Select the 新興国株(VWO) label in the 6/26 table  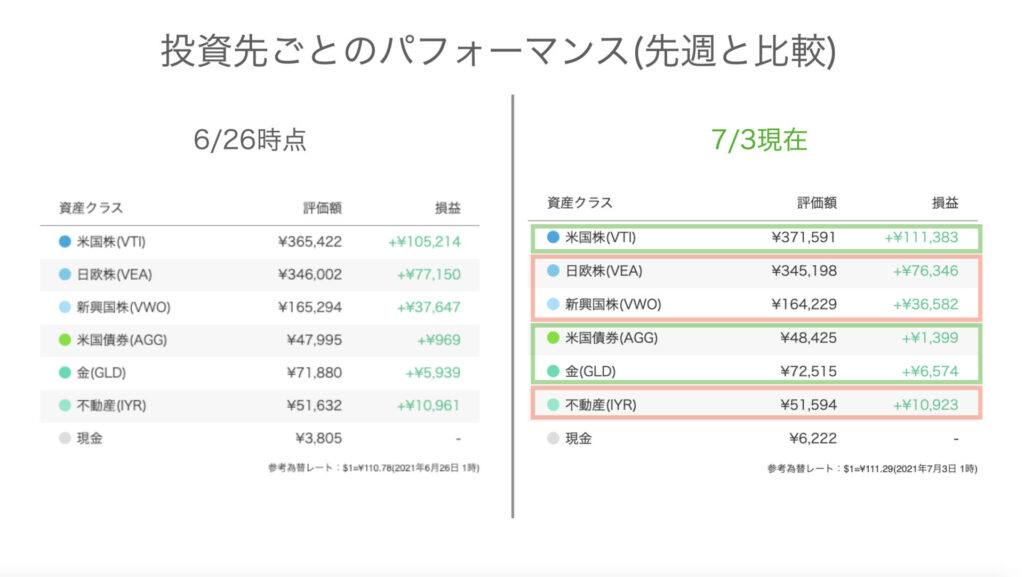[x=119, y=307]
